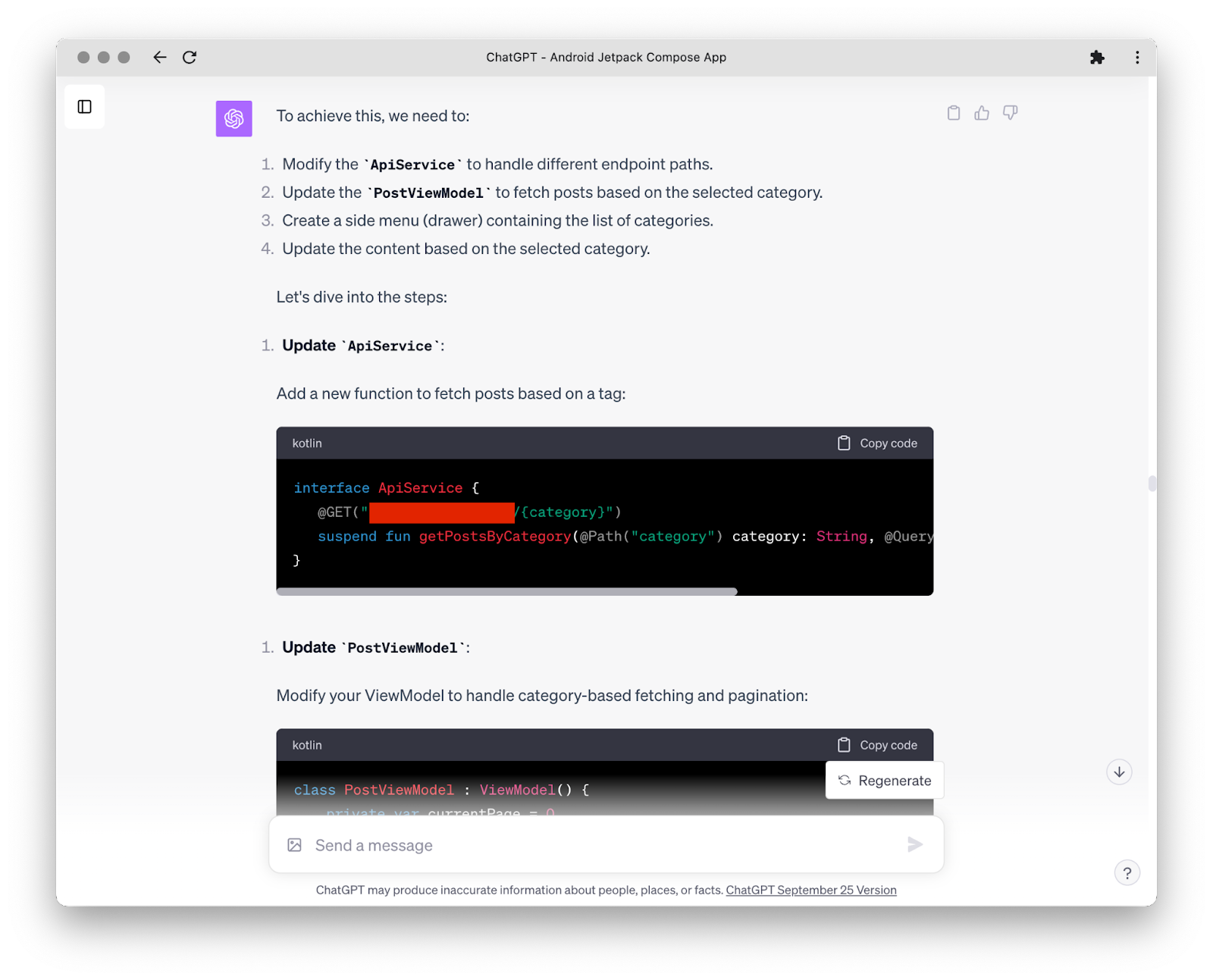Open the browser extensions puzzle icon
This screenshot has height=980, width=1213.
(1096, 58)
